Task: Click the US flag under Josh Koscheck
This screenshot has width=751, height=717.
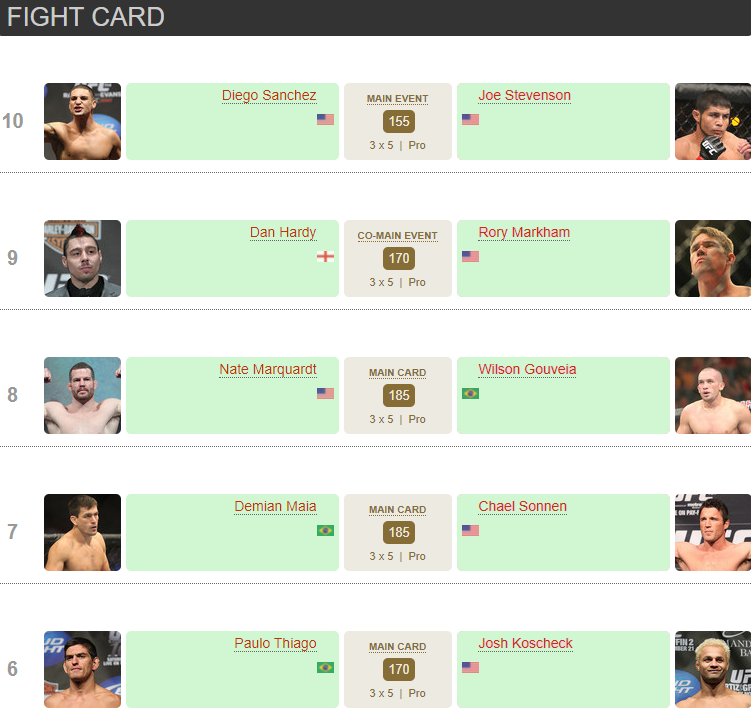Action: tap(470, 667)
